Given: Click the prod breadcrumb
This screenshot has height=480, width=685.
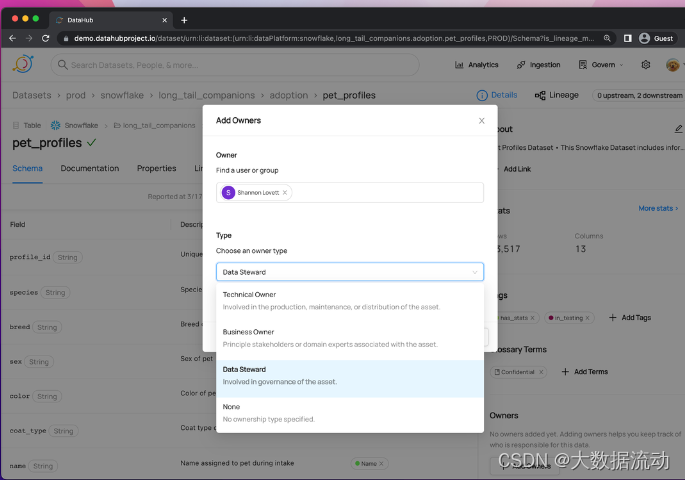Looking at the screenshot, I should coord(76,95).
